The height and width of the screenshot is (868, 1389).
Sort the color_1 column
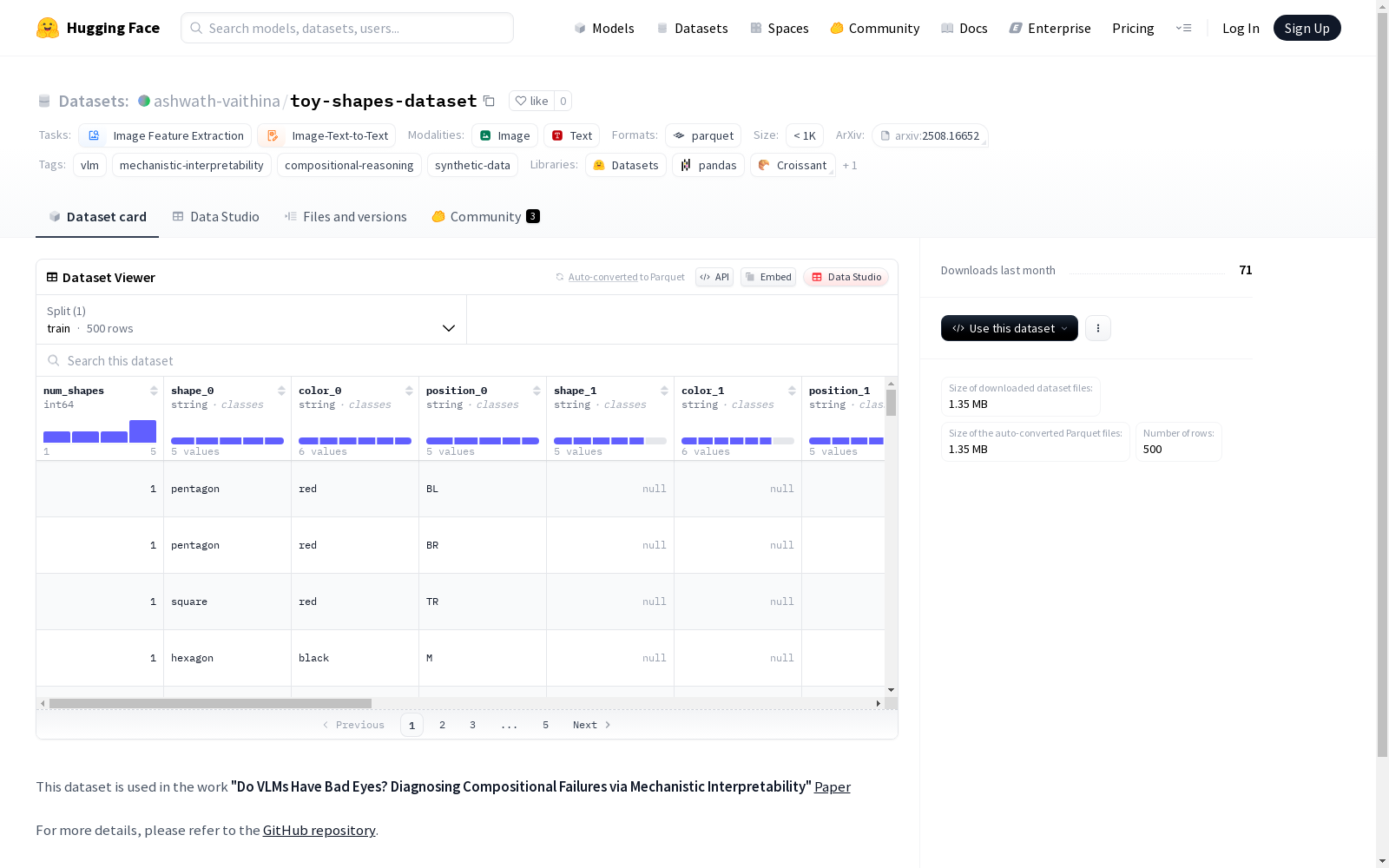pyautogui.click(x=792, y=391)
